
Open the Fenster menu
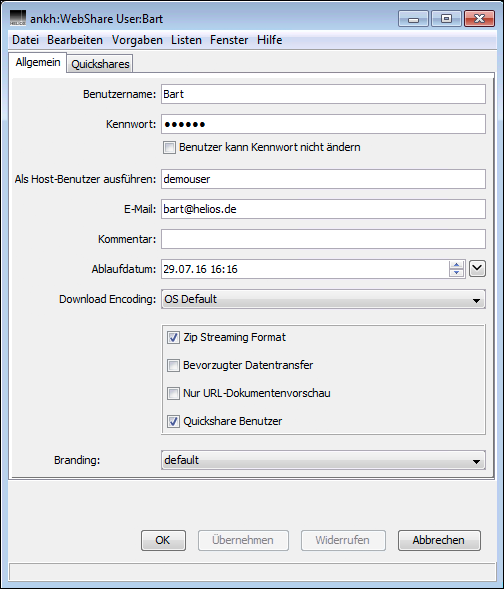coord(229,40)
